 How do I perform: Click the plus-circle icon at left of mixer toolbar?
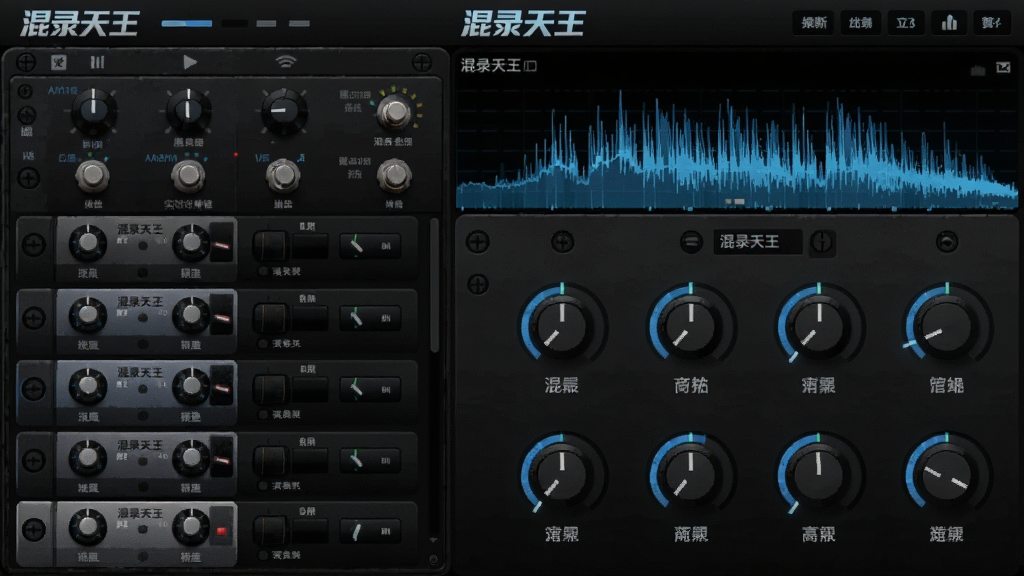point(26,63)
